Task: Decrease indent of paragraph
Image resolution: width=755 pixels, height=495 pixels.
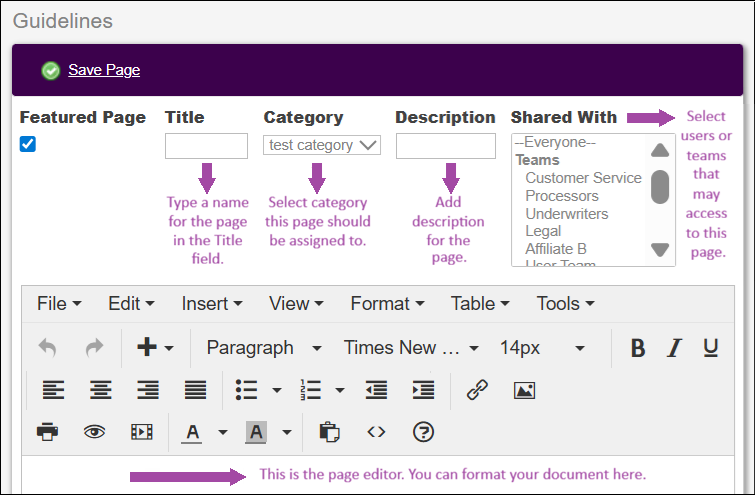Action: point(376,390)
